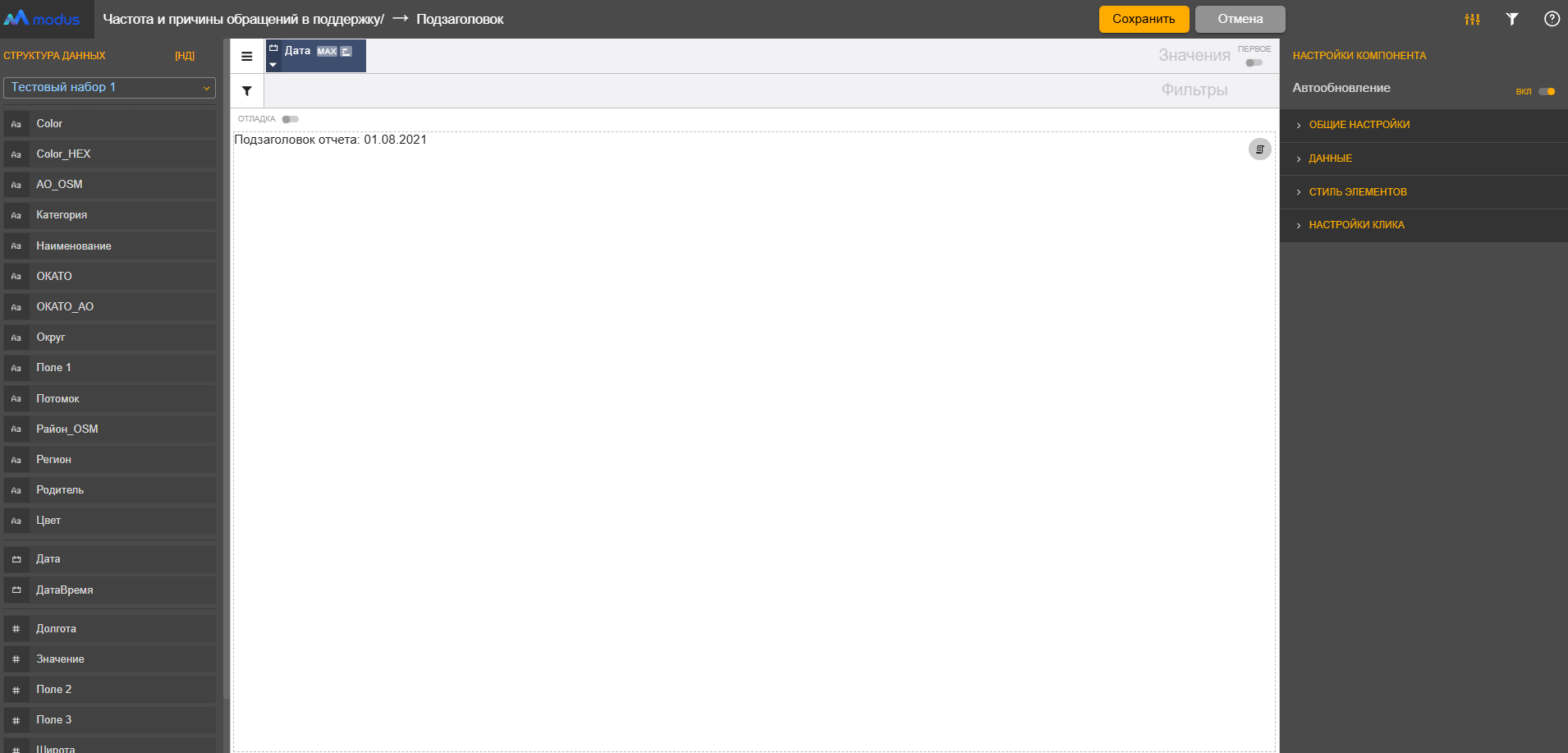The height and width of the screenshot is (753, 1568).
Task: Click the round script icon in the preview
Action: [x=1259, y=149]
